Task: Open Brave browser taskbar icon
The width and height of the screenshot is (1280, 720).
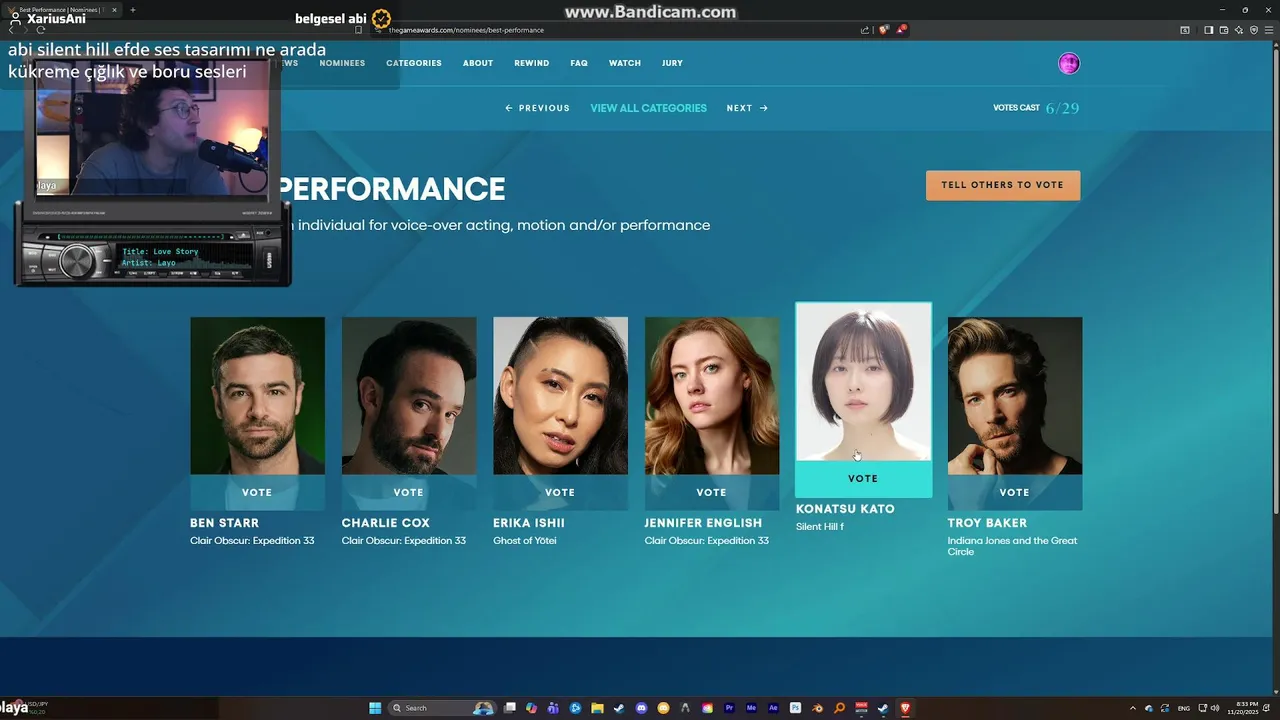Action: tap(905, 708)
